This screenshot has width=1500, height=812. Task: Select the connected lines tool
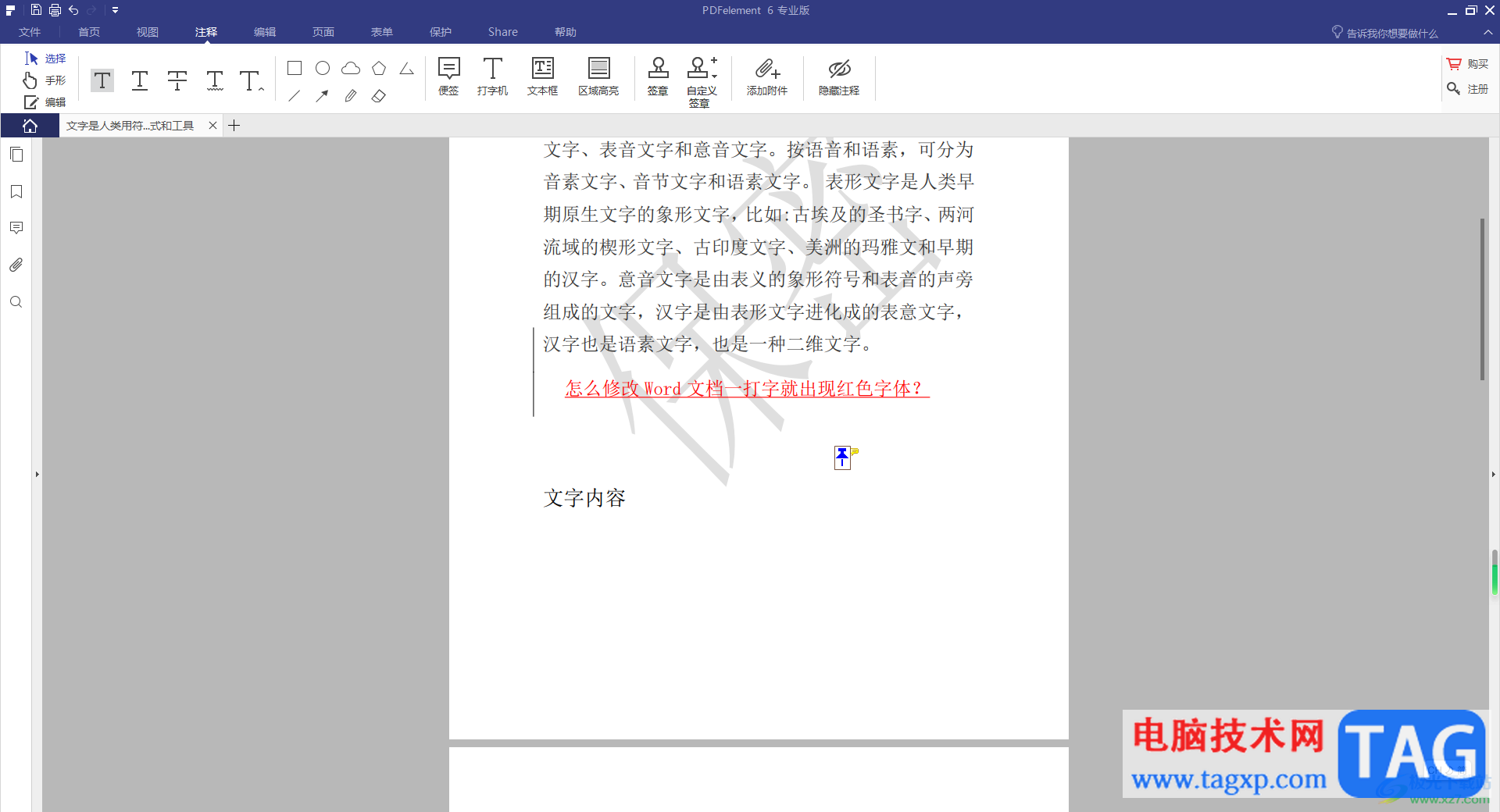point(407,69)
